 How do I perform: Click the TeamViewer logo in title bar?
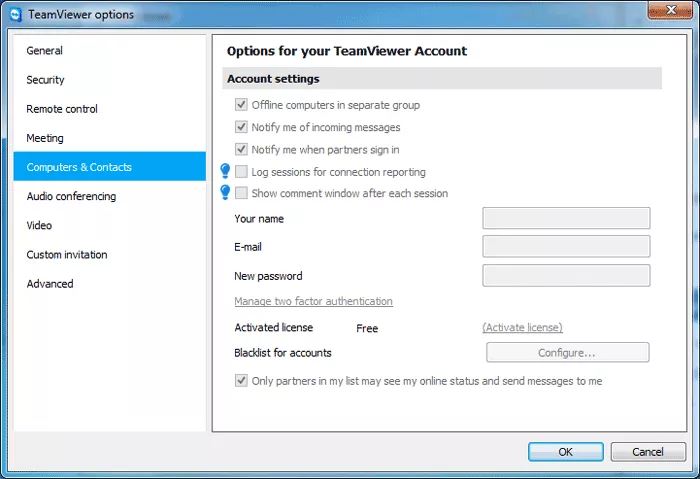click(x=15, y=15)
